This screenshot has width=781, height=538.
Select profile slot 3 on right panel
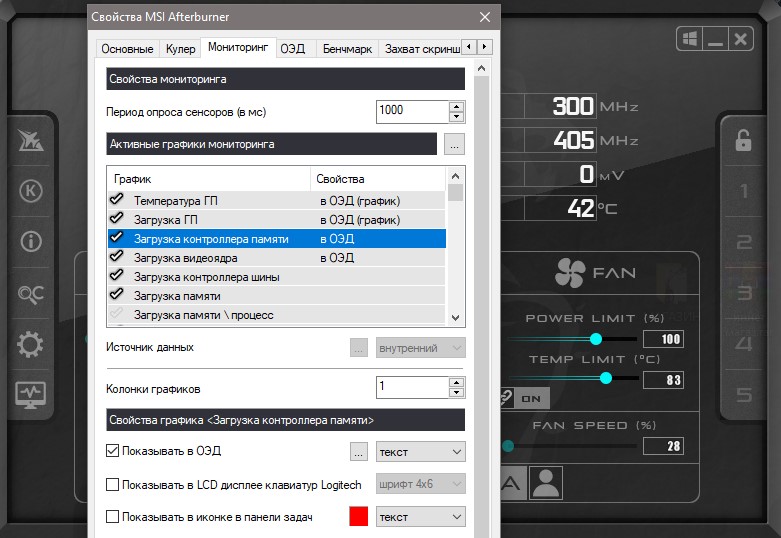click(744, 293)
